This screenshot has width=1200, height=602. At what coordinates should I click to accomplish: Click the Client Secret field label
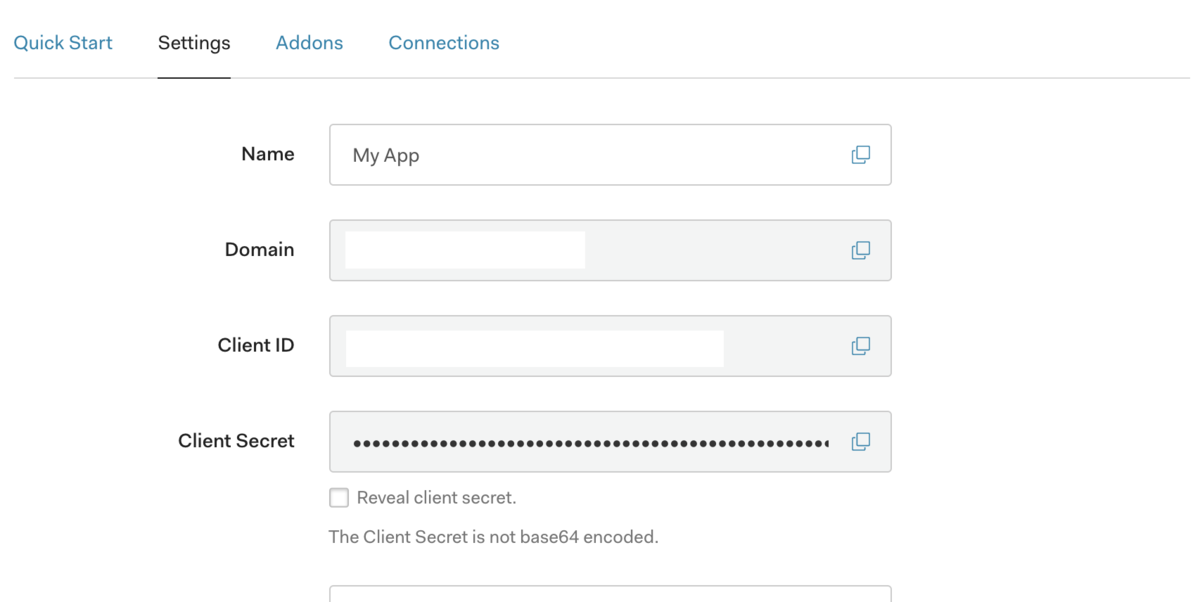pos(236,441)
